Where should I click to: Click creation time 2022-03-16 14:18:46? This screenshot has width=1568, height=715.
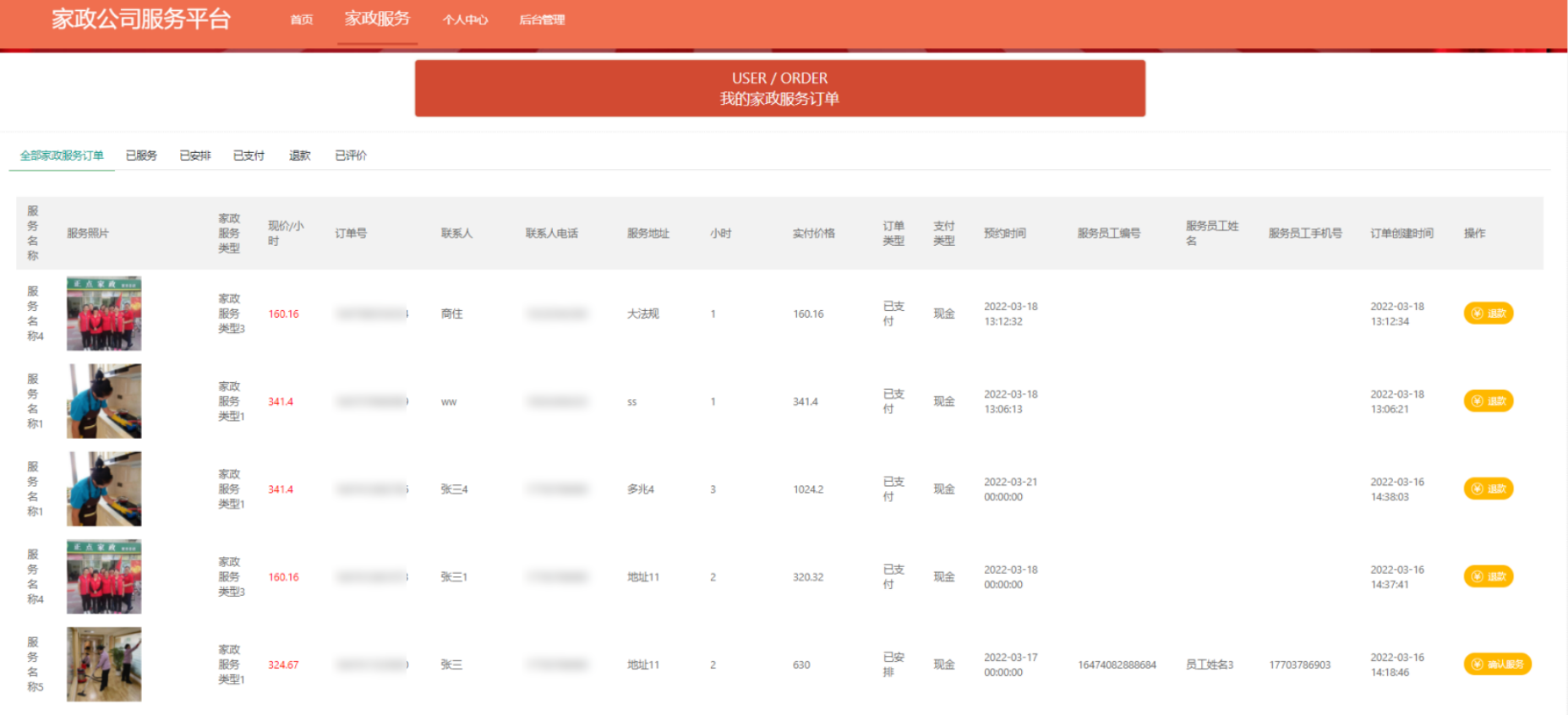click(1397, 665)
